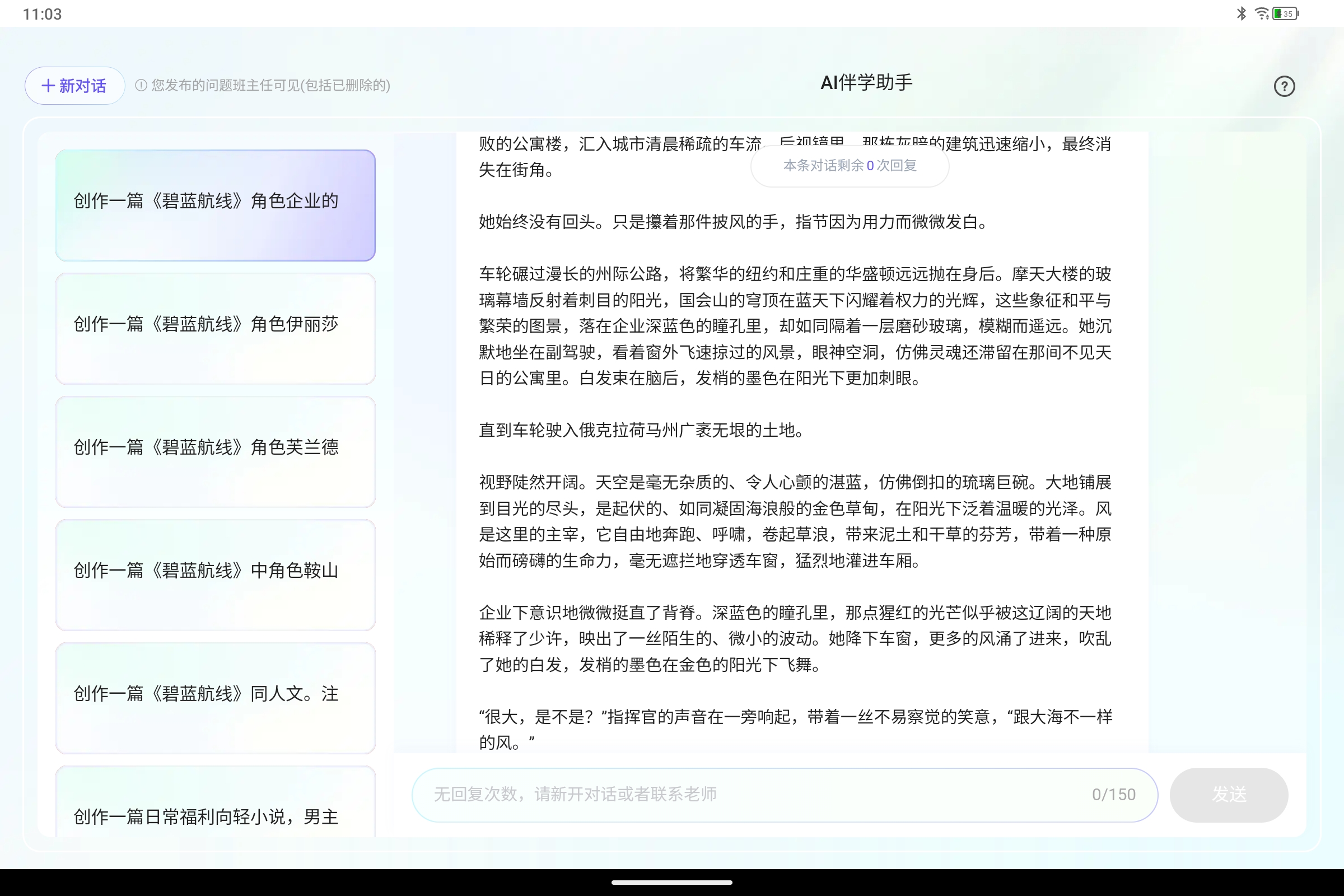Open conversation 创作一篇《碧蓝航线》角色企业的

[x=216, y=205]
